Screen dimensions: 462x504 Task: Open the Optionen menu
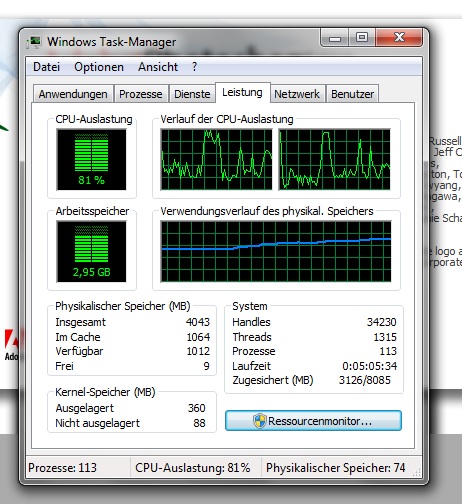pyautogui.click(x=99, y=67)
